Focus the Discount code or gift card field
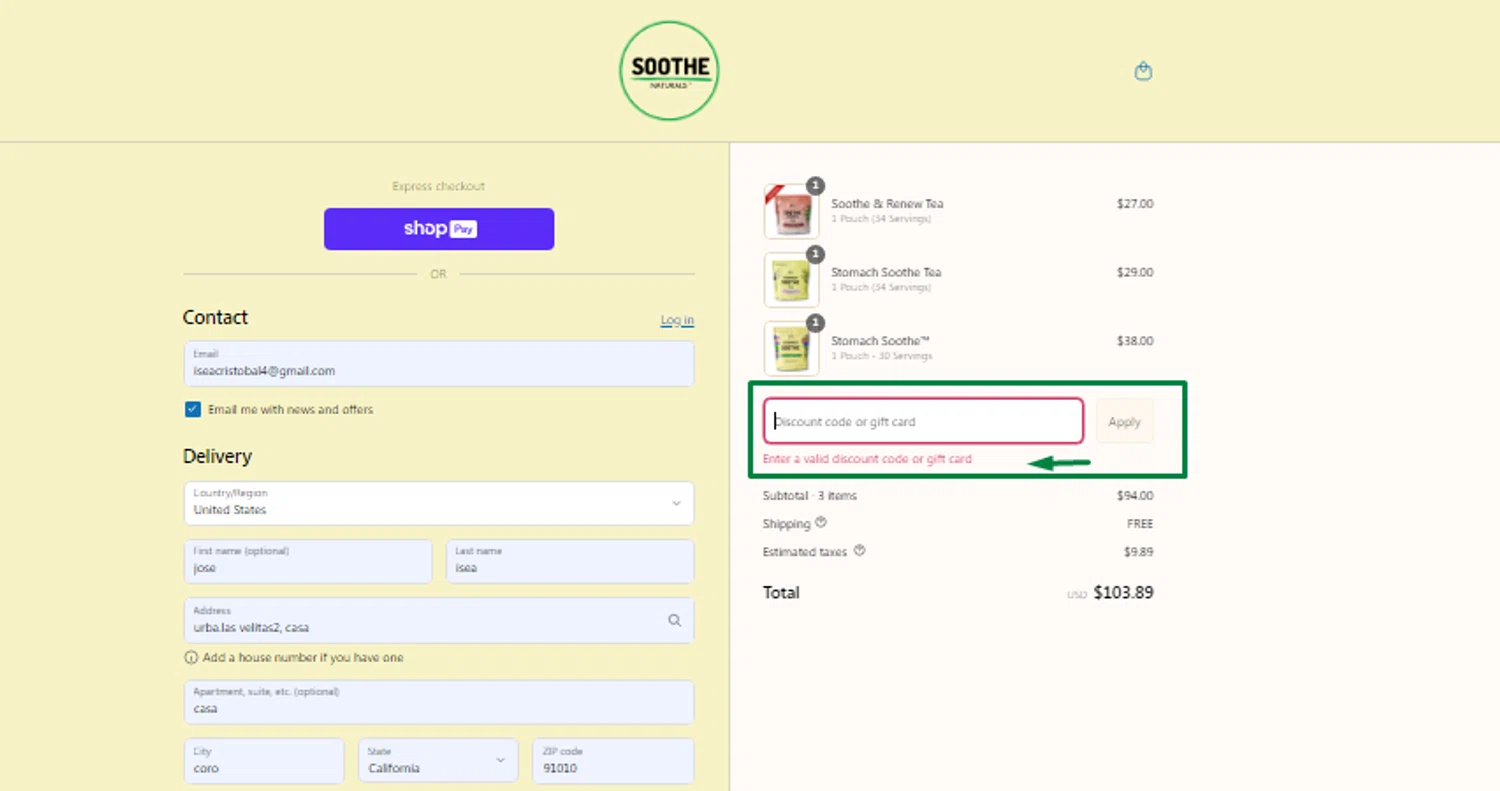The image size is (1500, 791). [x=923, y=421]
